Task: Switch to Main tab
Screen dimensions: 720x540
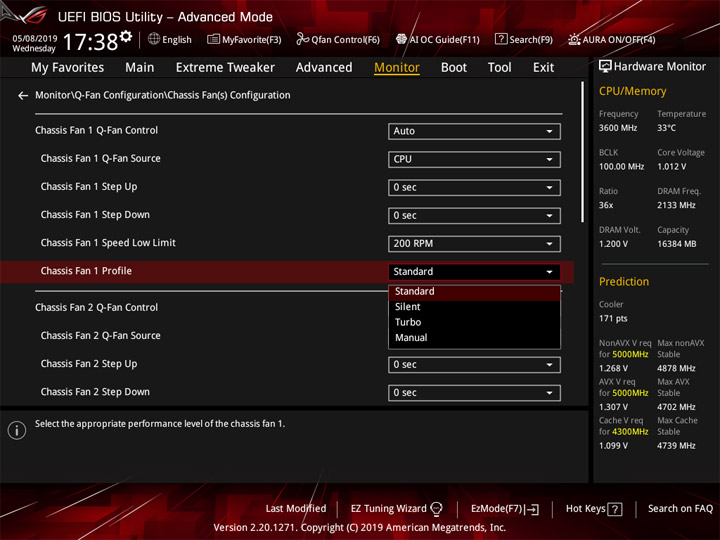Action: pos(140,68)
